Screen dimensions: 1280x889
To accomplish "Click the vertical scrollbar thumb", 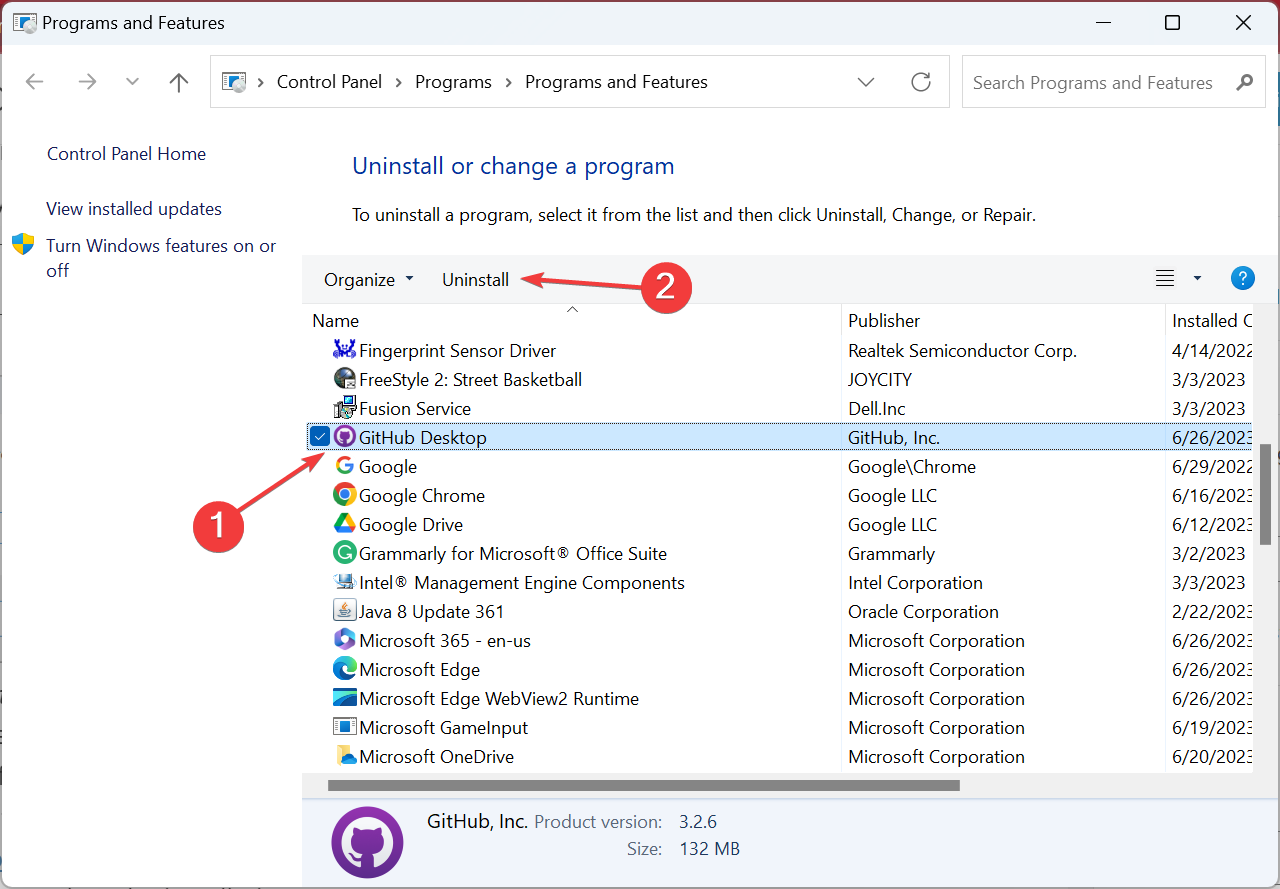I will point(1266,494).
